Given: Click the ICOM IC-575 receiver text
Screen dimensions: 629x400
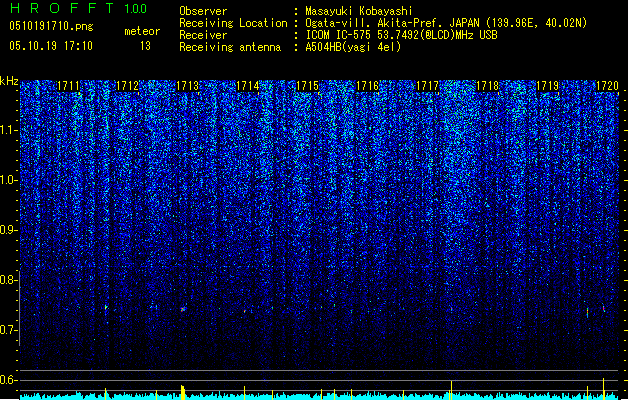Looking at the screenshot, I should pyautogui.click(x=401, y=35).
